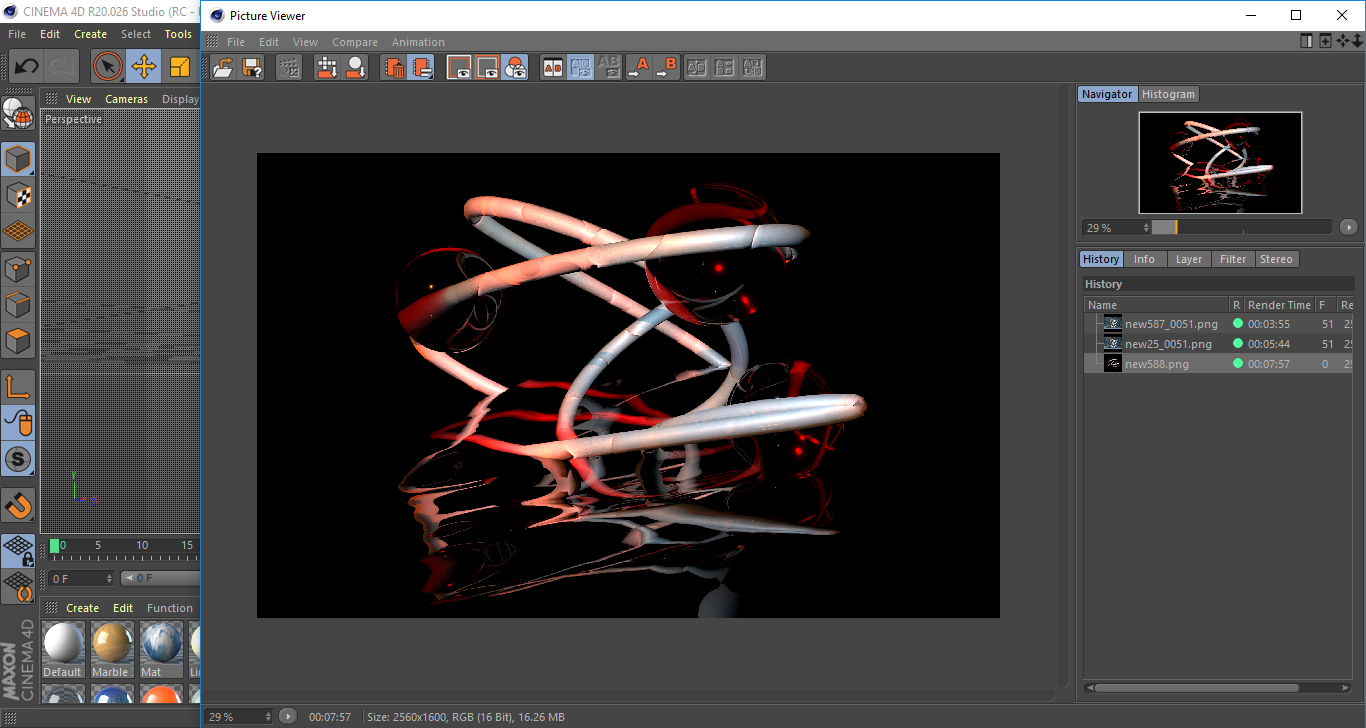1366x728 pixels.
Task: Select the Stereo tab
Action: coord(1276,259)
